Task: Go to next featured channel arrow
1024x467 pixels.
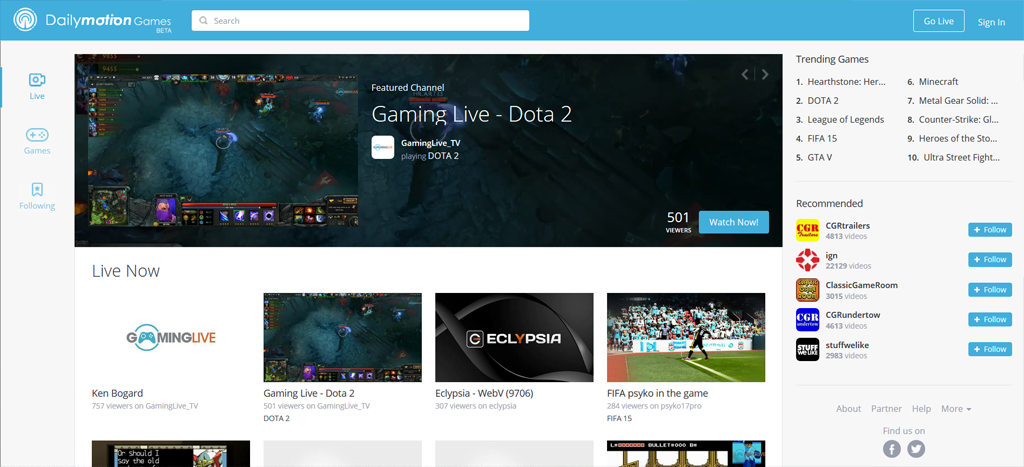Action: [x=765, y=74]
